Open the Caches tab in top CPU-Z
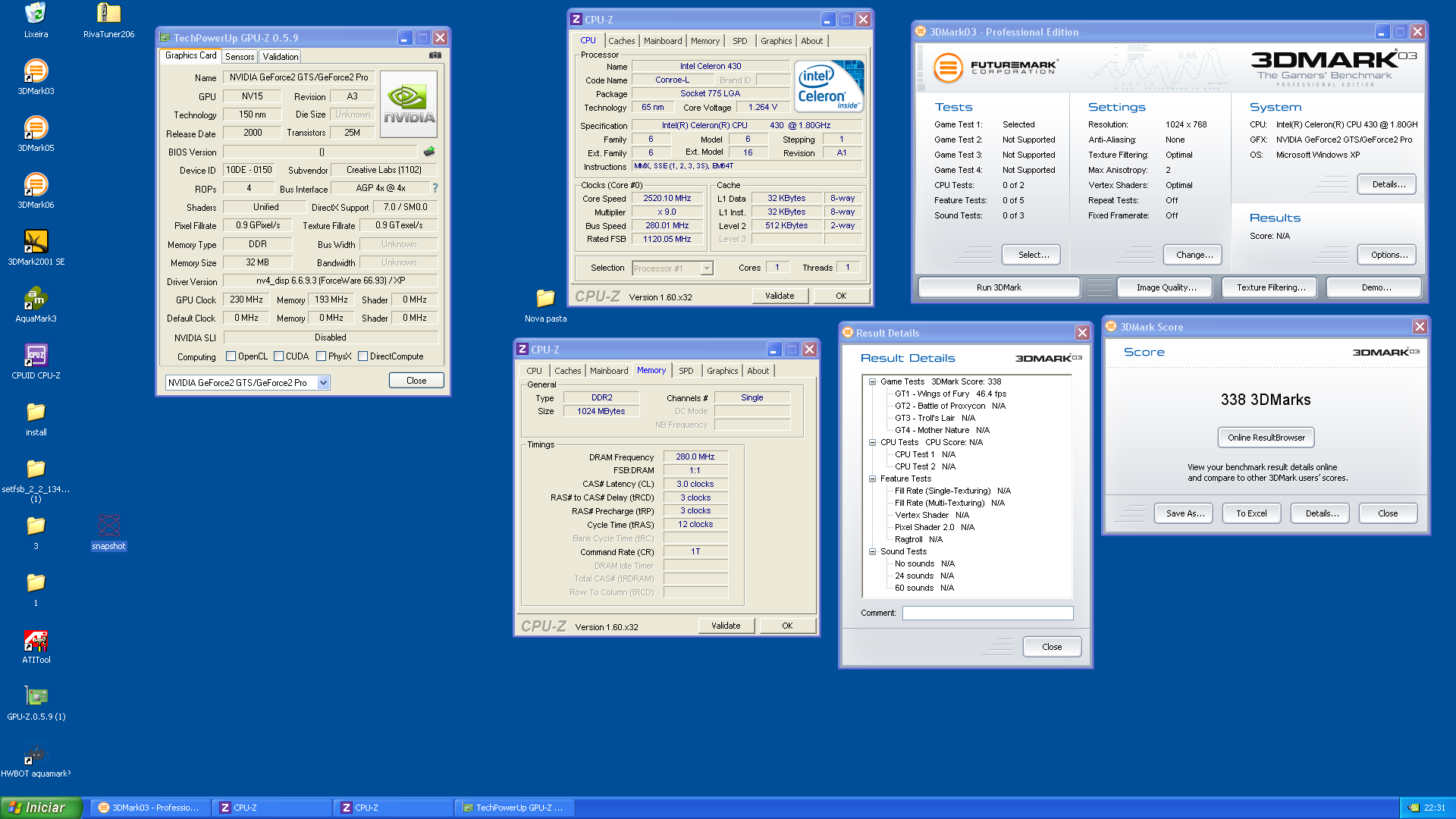The image size is (1456, 819). [x=622, y=41]
